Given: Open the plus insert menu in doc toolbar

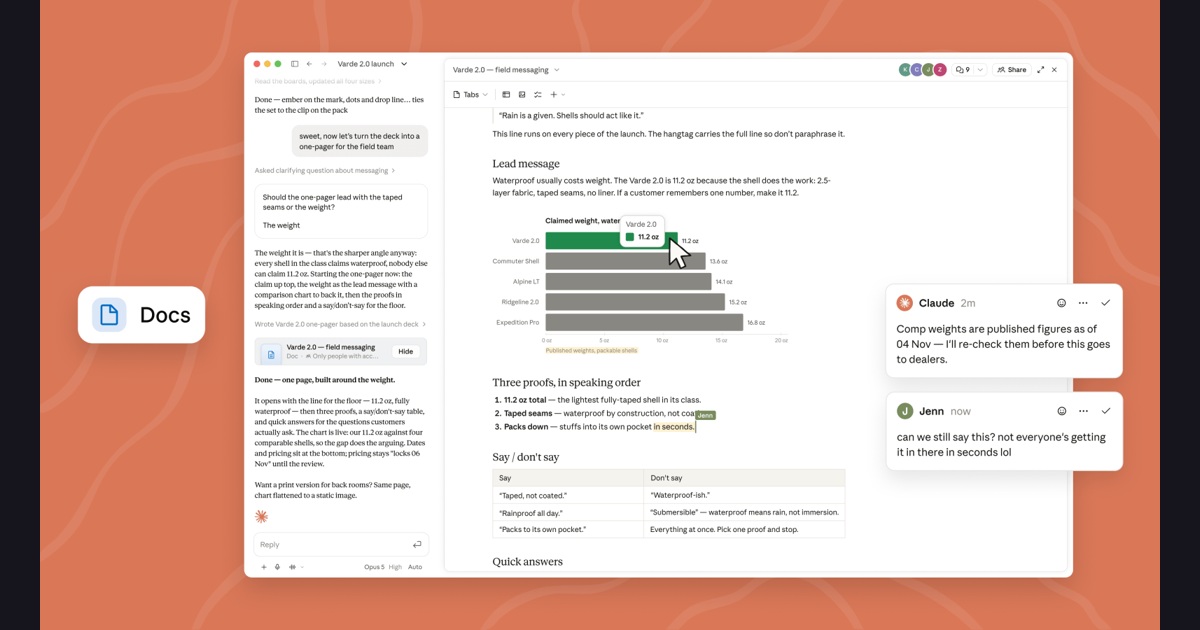Looking at the screenshot, I should point(557,95).
